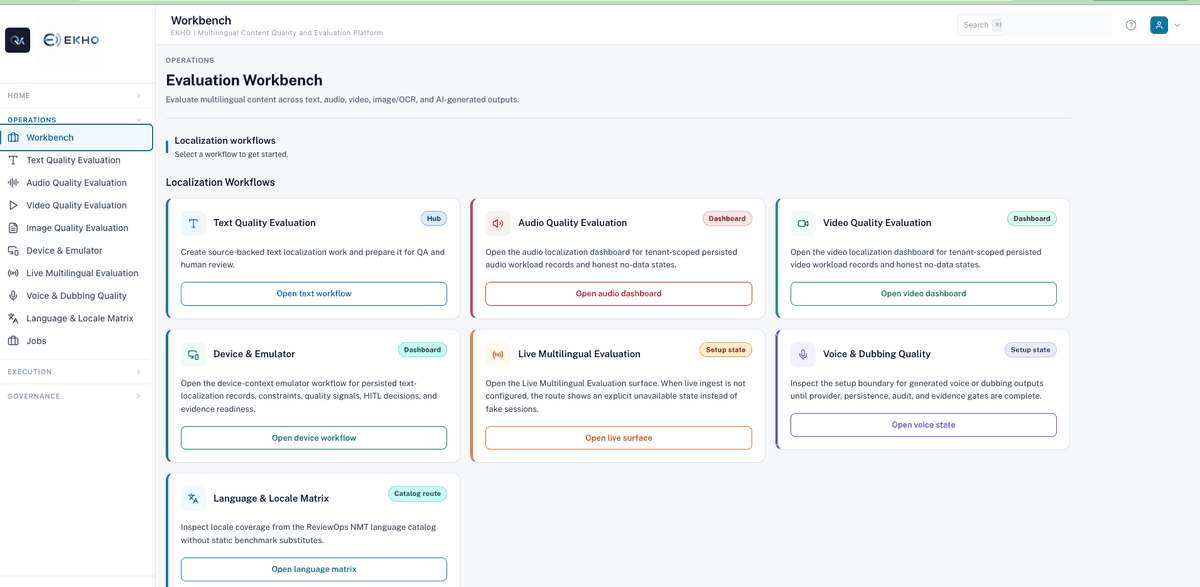Click the user profile avatar icon
Viewport: 1200px width, 587px height.
(x=1159, y=25)
